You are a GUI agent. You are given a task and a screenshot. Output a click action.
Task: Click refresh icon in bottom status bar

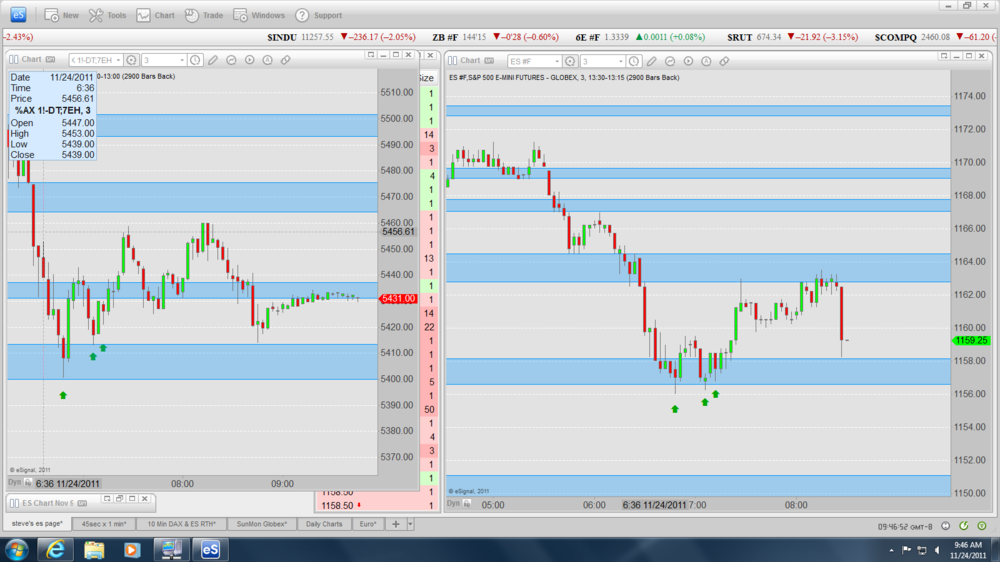coord(964,526)
